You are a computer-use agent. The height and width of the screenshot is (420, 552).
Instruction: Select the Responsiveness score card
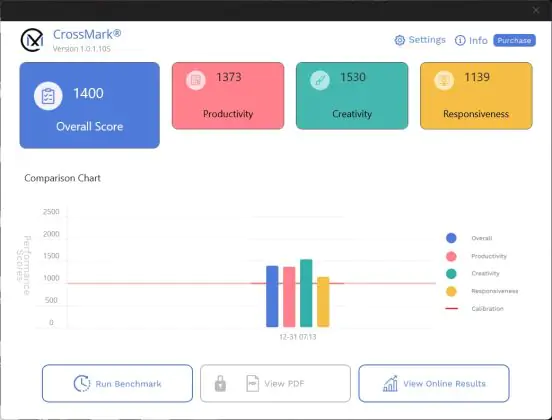476,96
